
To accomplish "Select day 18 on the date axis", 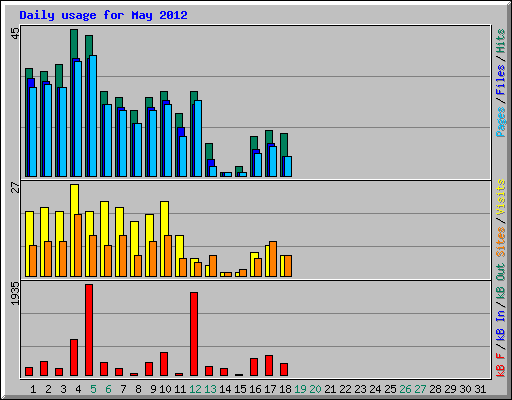I will 285,389.
